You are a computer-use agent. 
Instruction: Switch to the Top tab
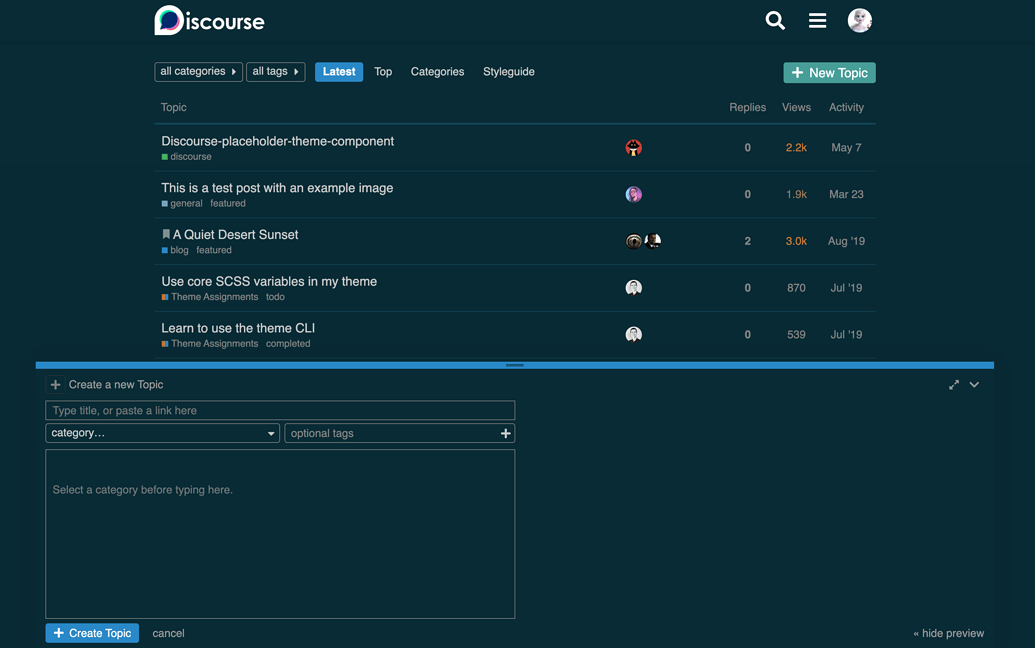(383, 72)
